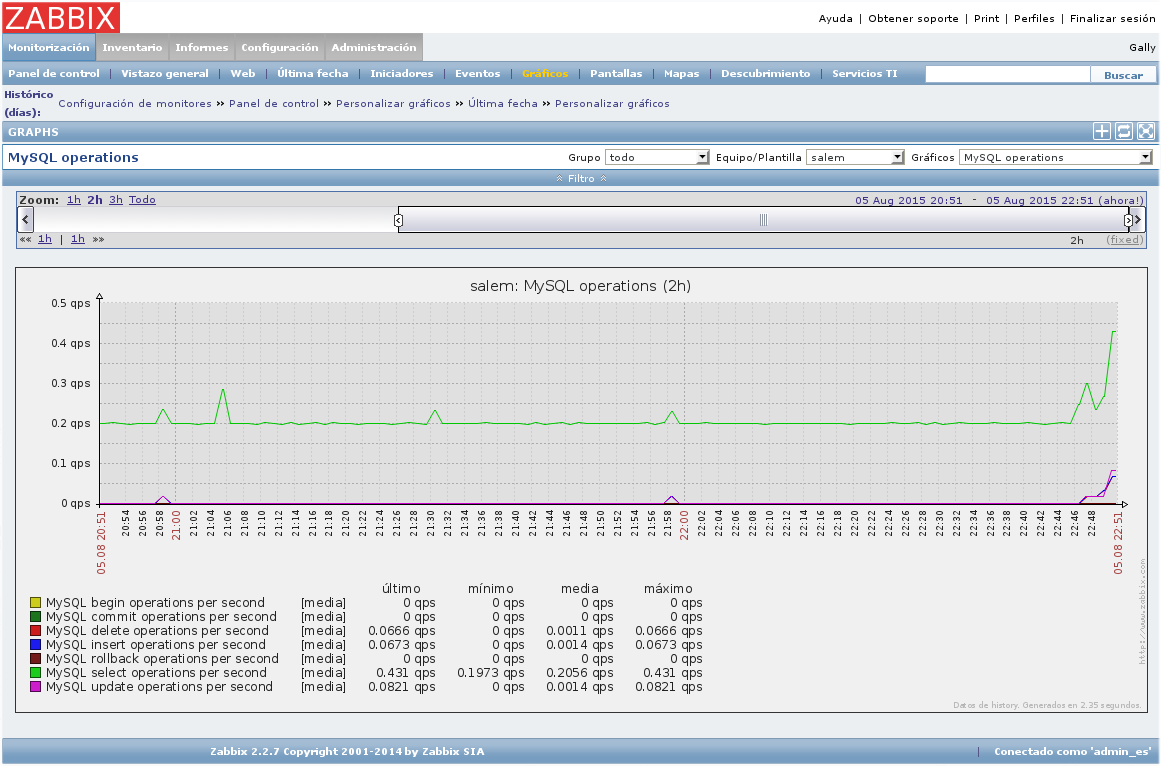The width and height of the screenshot is (1161, 766).
Task: Click the Zabbix logo
Action: coord(61,18)
